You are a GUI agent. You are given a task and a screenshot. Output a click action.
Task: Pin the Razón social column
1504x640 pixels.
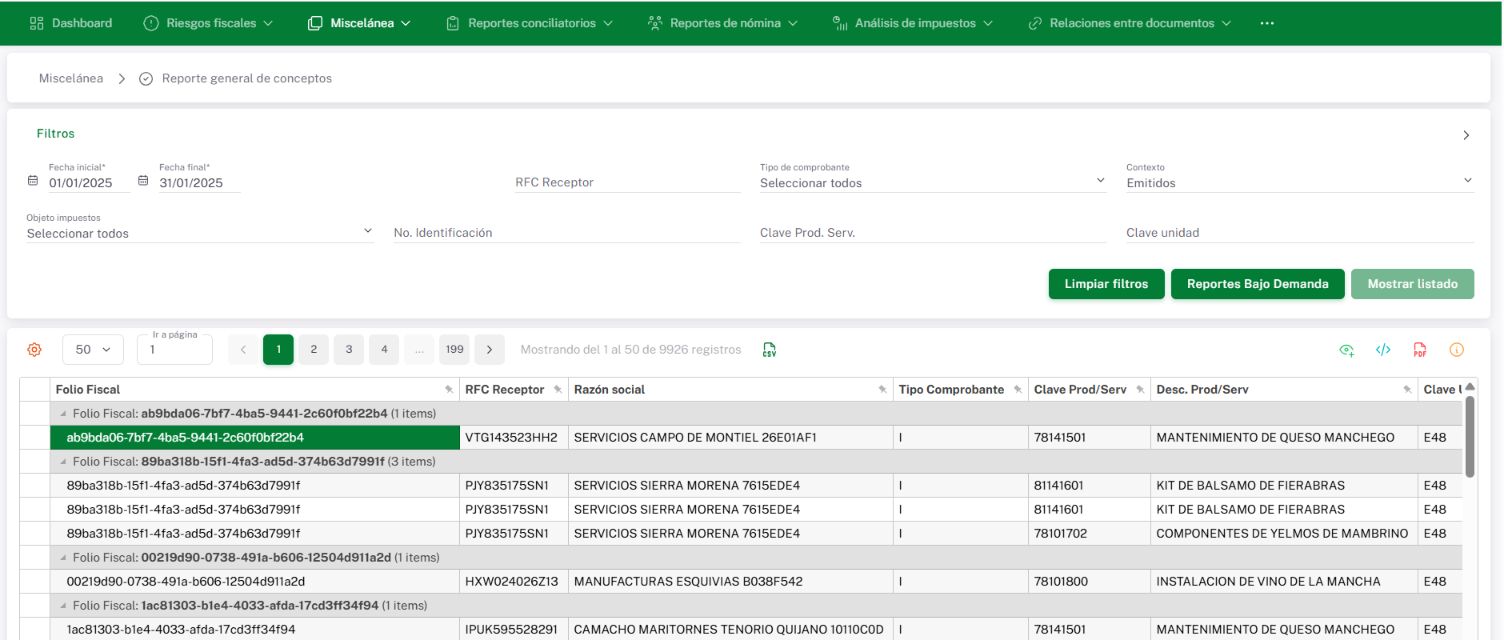coord(882,390)
